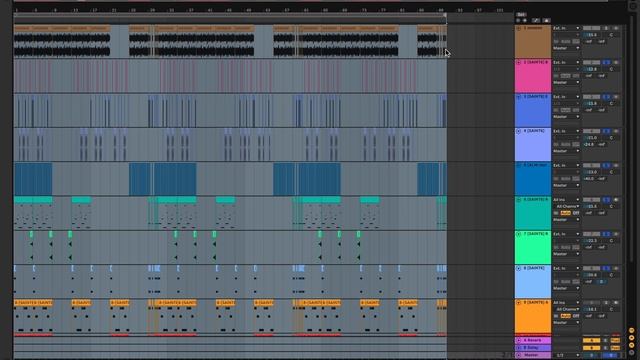Click track 9 volume value field
This screenshot has width=640, height=360.
pyautogui.click(x=591, y=309)
